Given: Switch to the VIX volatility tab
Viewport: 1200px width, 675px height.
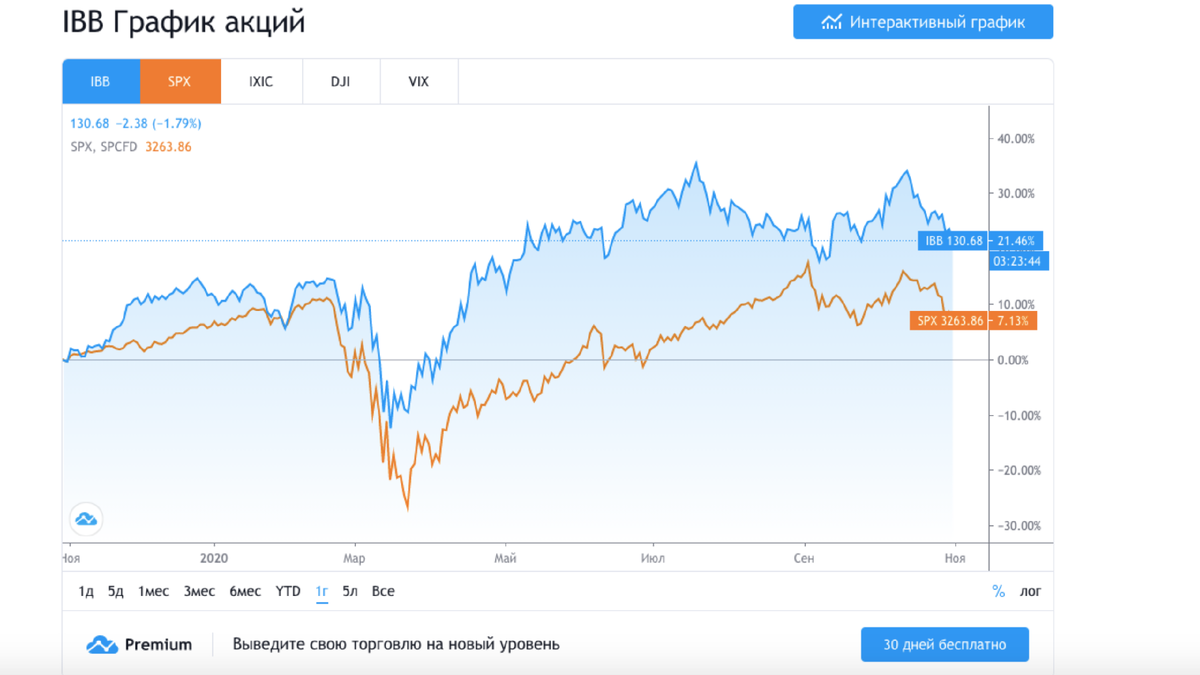Looking at the screenshot, I should (418, 81).
